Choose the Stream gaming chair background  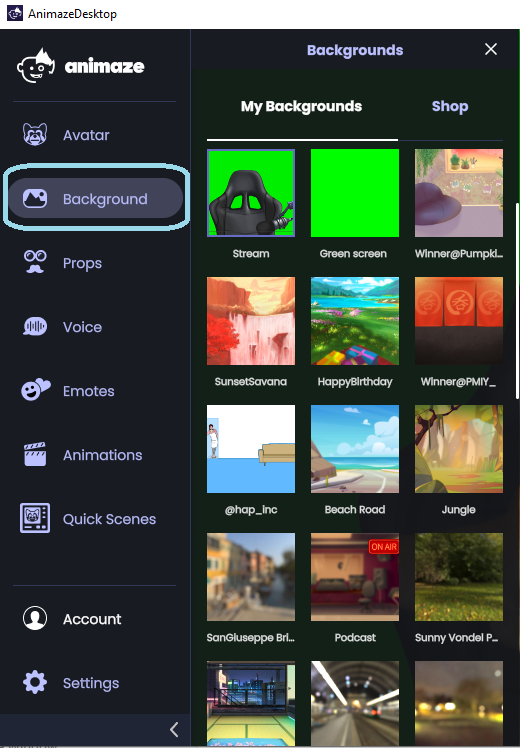coord(251,193)
